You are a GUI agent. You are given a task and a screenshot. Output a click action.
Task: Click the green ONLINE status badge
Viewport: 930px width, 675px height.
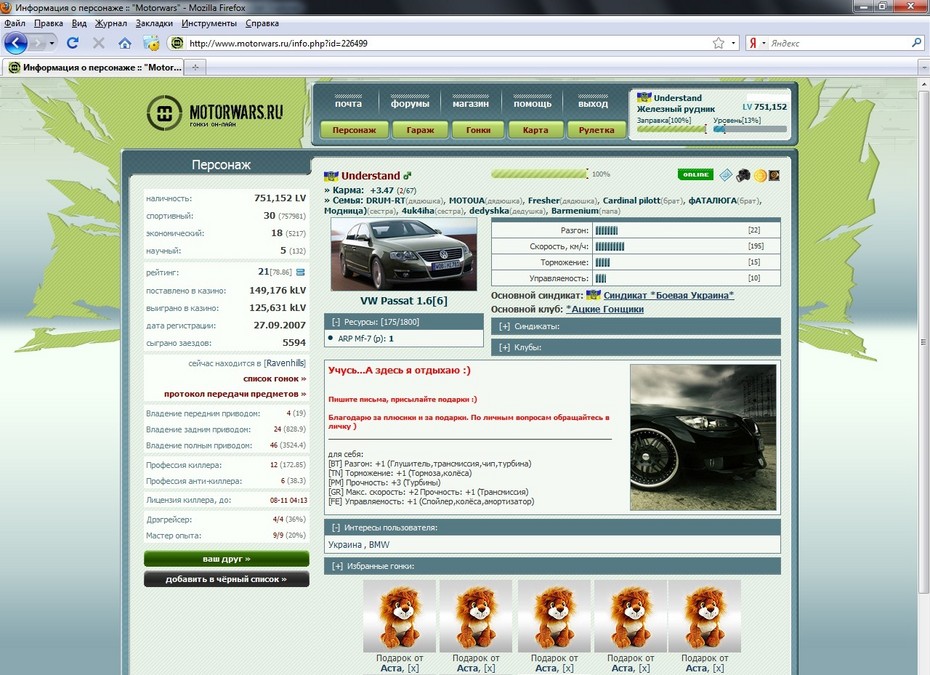coord(695,174)
